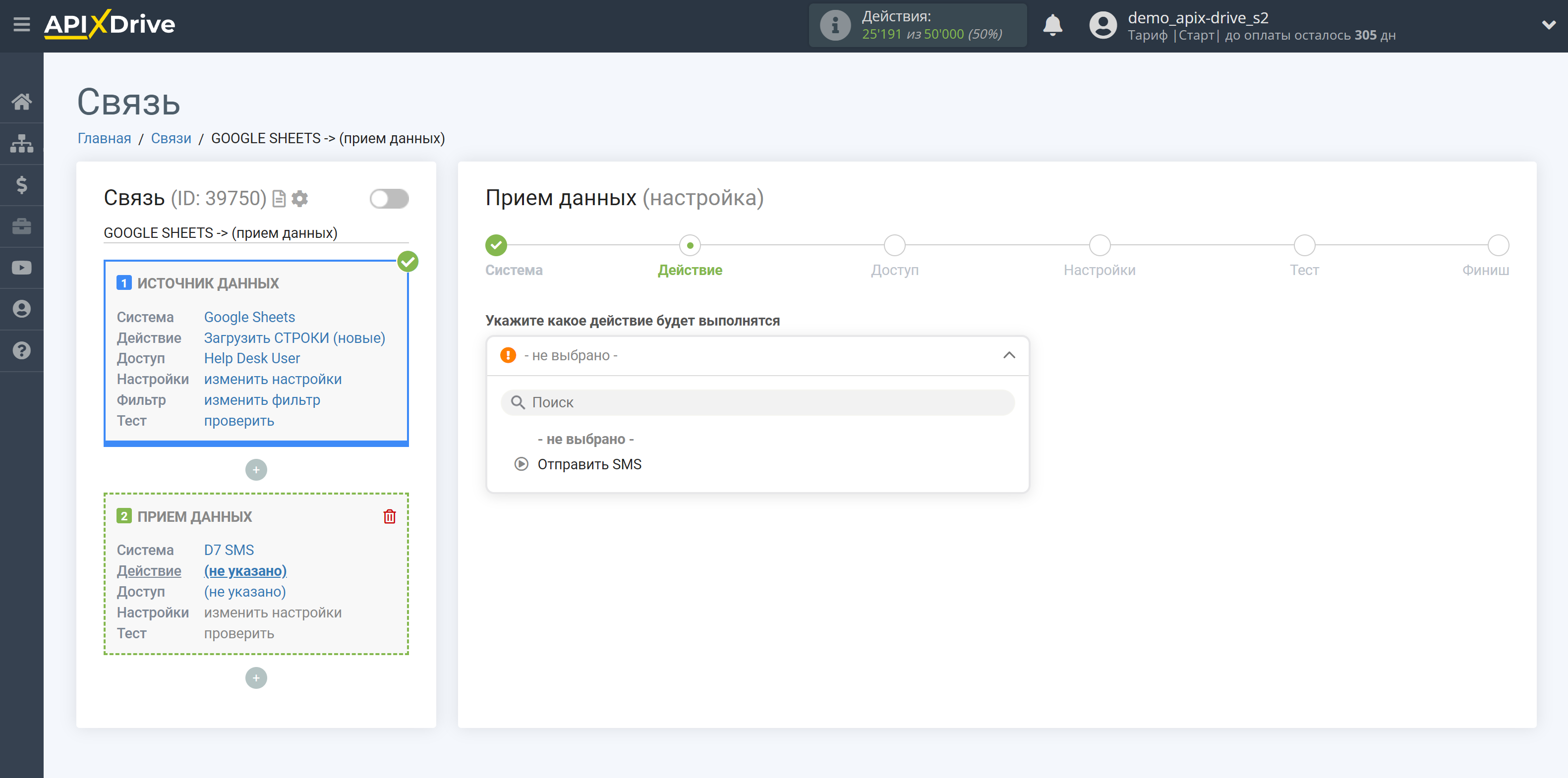The height and width of the screenshot is (778, 1568).
Task: Click source проверить test link
Action: point(238,420)
